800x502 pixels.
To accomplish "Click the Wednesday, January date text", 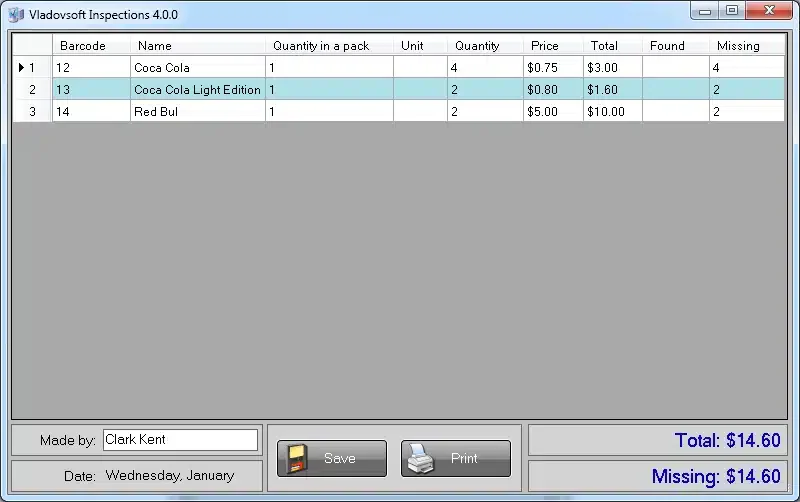I will pos(170,475).
